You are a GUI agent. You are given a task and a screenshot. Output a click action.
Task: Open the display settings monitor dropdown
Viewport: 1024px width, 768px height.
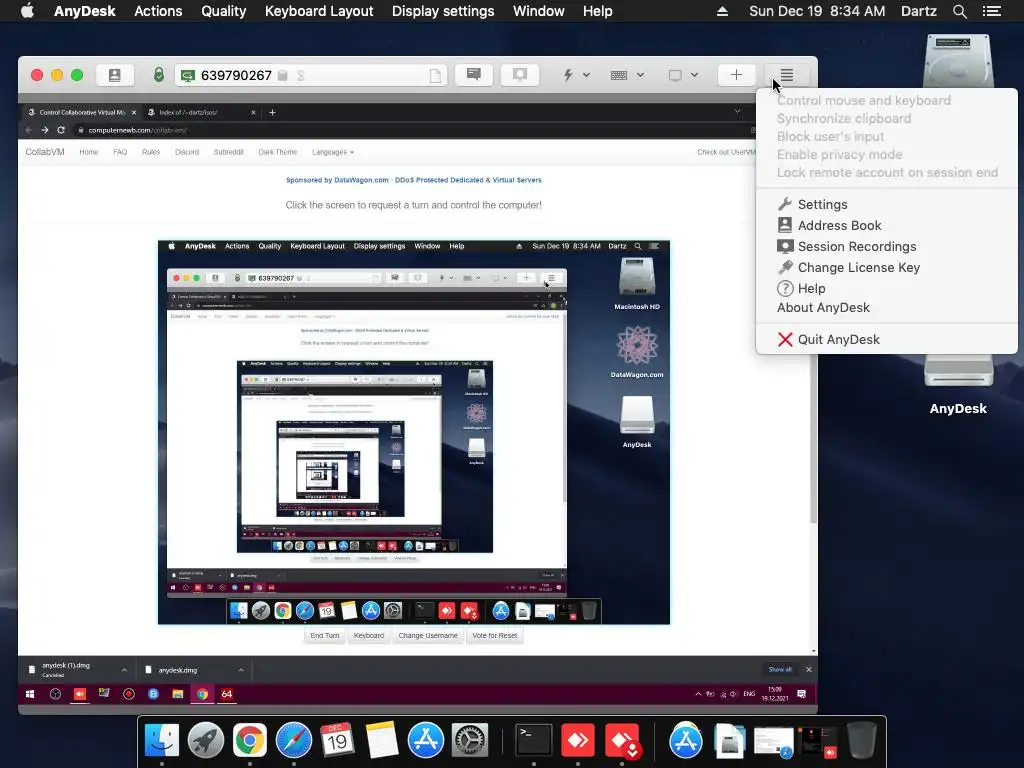tap(683, 75)
